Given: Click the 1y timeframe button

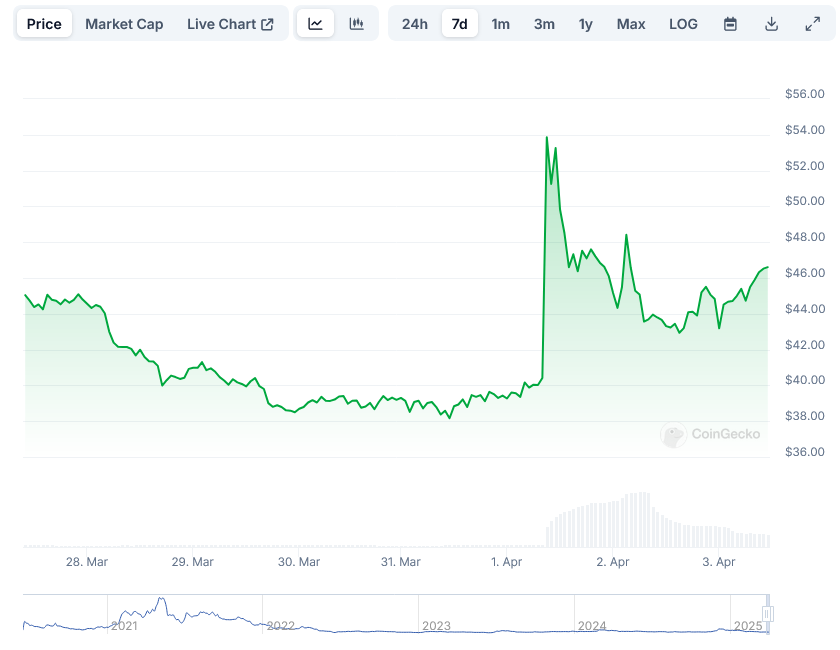Looking at the screenshot, I should pos(585,23).
